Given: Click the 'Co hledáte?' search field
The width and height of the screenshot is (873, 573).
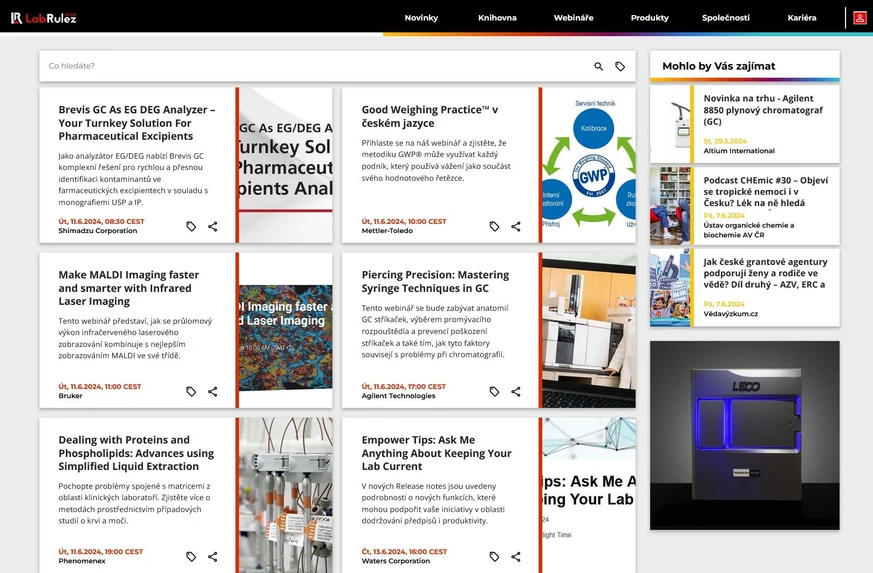Looking at the screenshot, I should click(310, 67).
